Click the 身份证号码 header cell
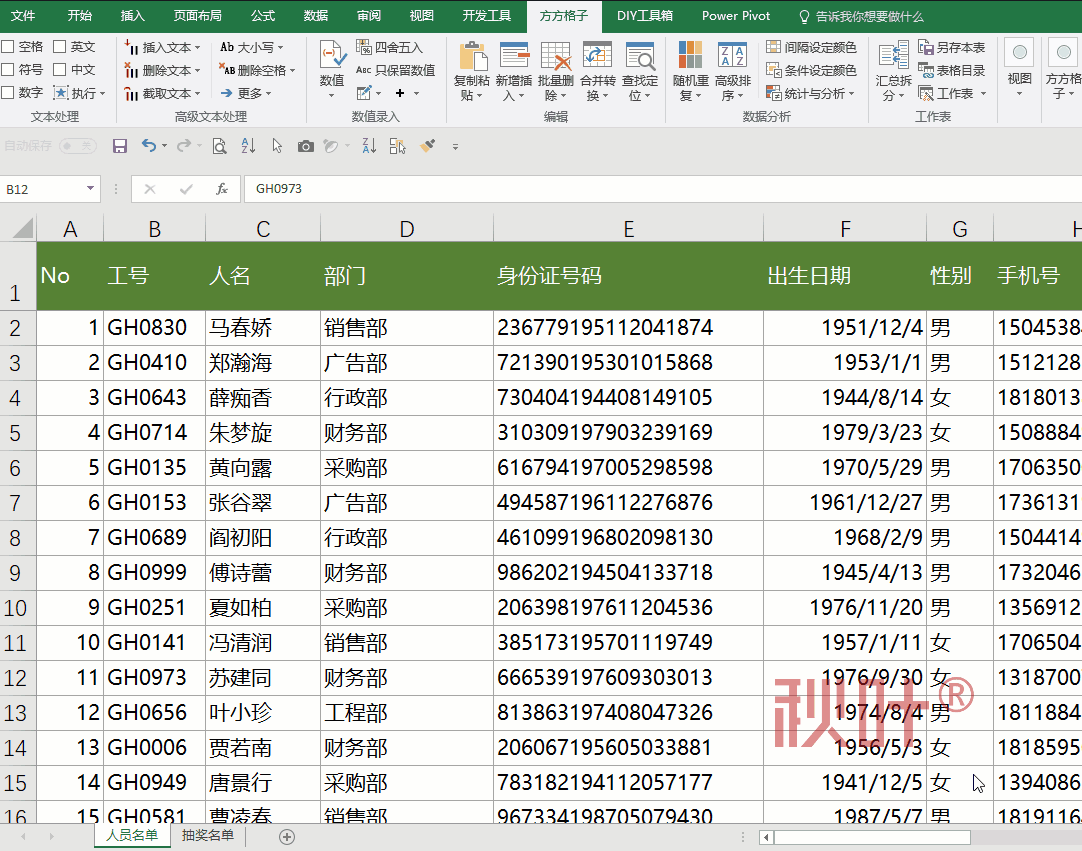Image resolution: width=1082 pixels, height=851 pixels. pyautogui.click(x=629, y=275)
